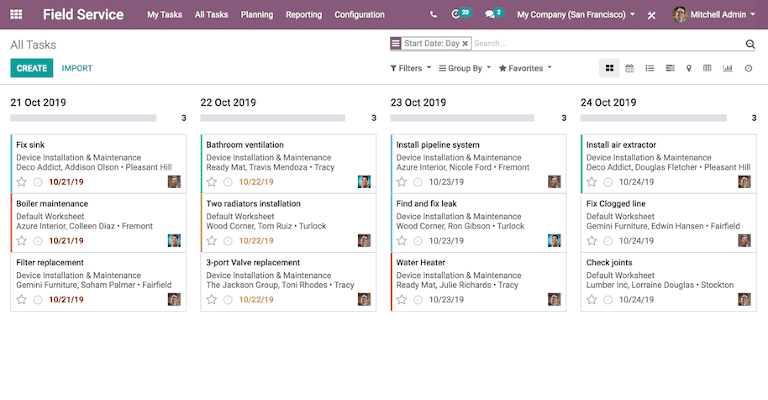Click the 21 Oct 2019 column progress bar
The image size is (768, 400).
(x=83, y=118)
